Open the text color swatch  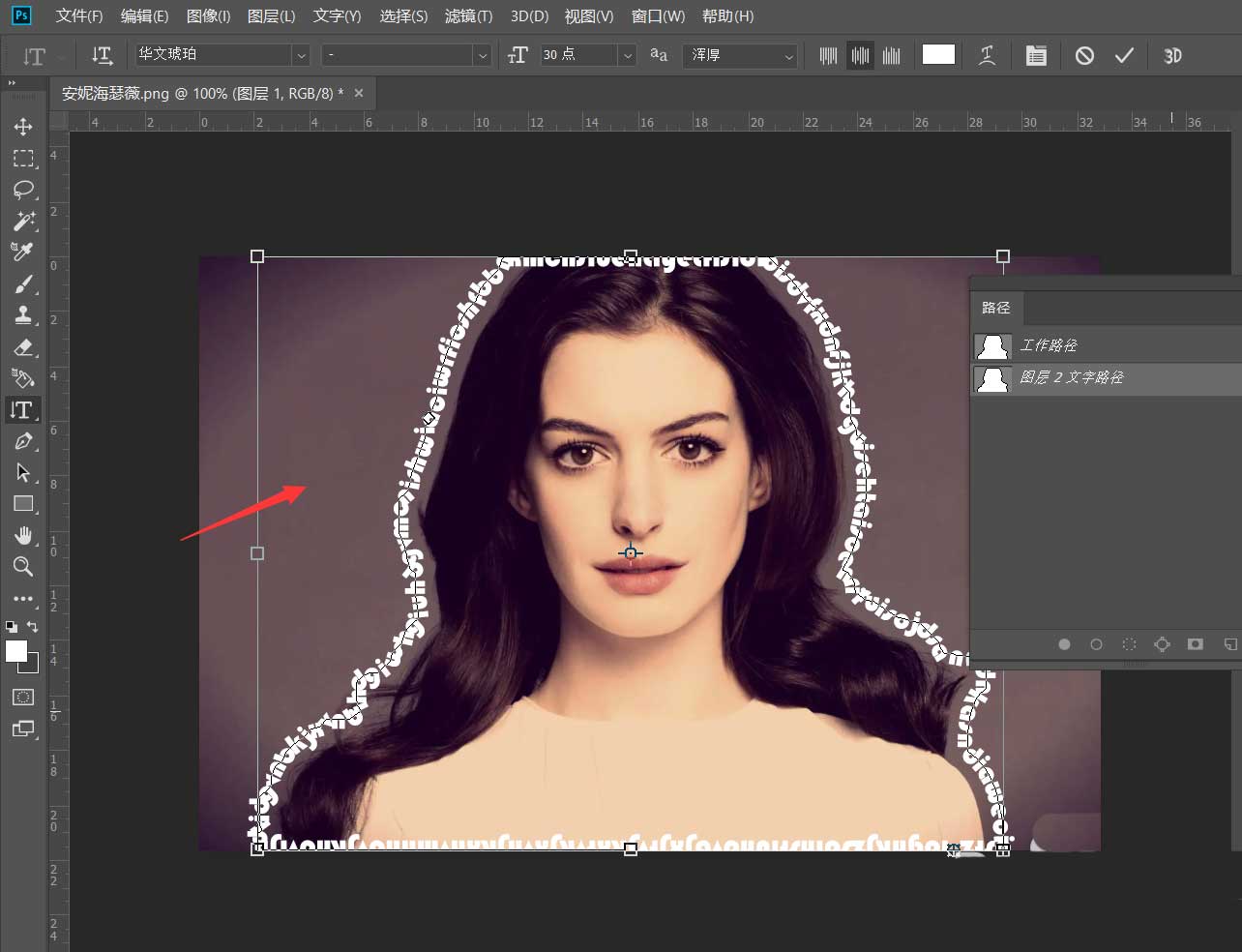[x=938, y=54]
